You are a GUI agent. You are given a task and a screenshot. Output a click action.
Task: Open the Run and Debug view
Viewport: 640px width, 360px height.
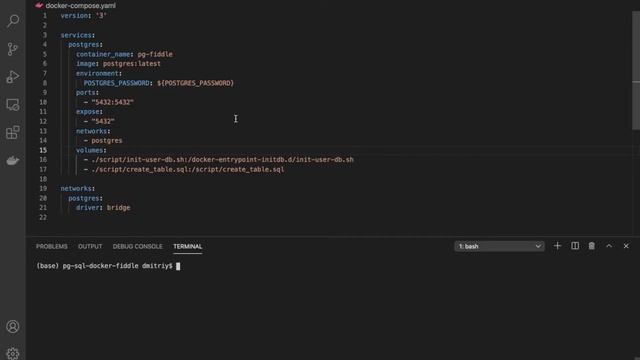click(x=13, y=77)
